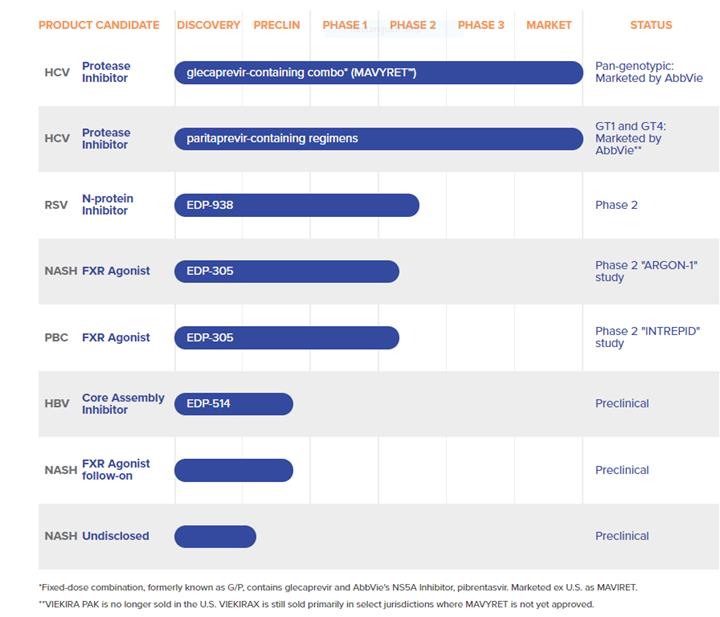Click the VIEKIRA PAK footnote text

coord(316,604)
